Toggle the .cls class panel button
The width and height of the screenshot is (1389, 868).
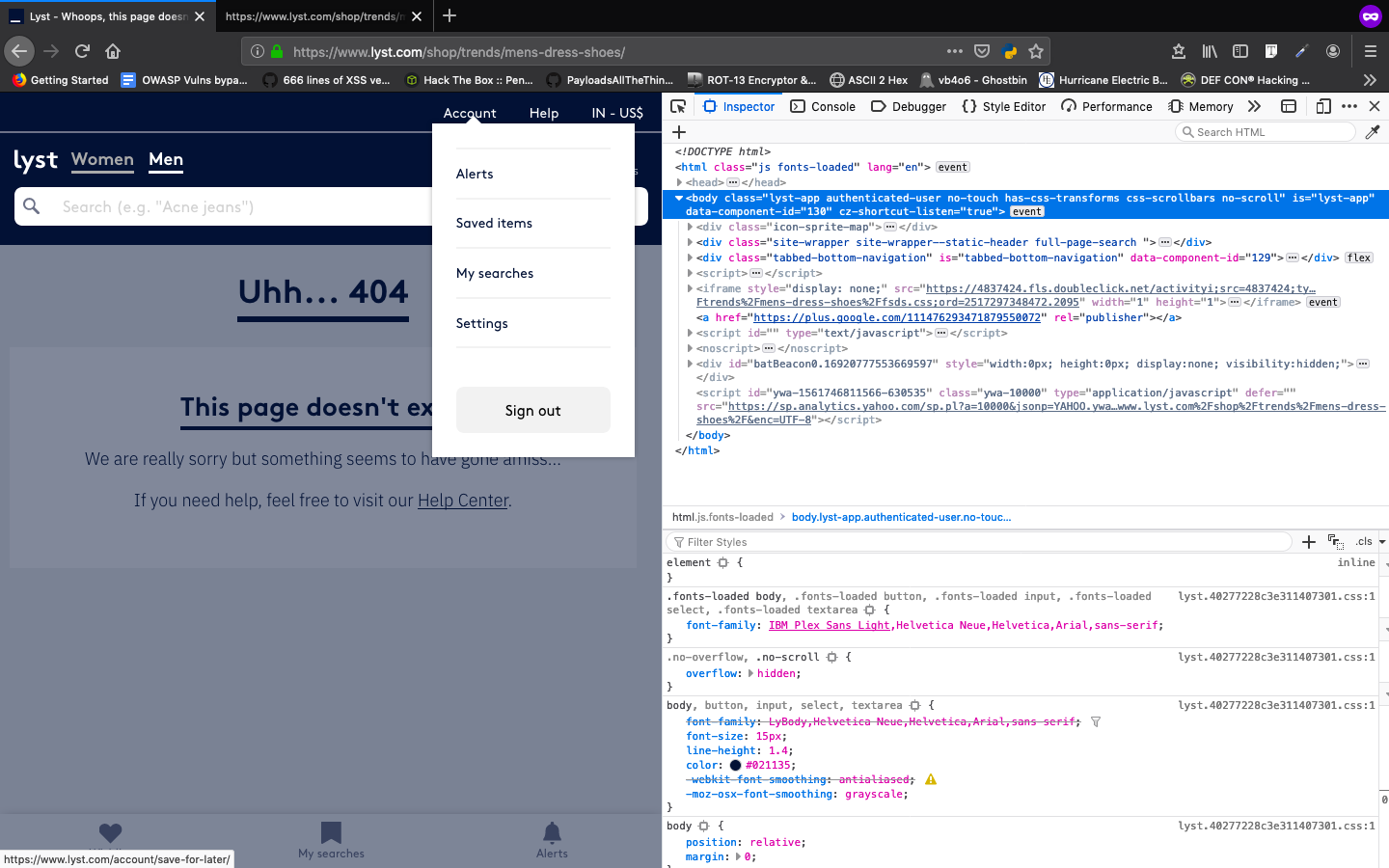click(x=1364, y=542)
